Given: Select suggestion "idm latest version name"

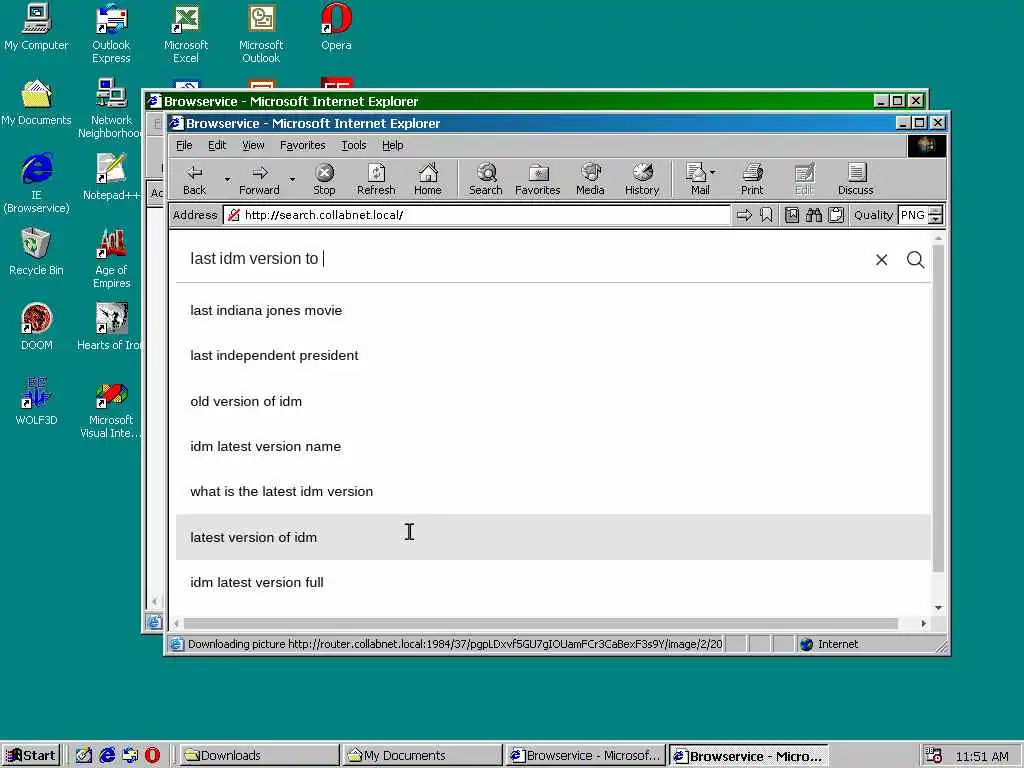Looking at the screenshot, I should tap(552, 446).
